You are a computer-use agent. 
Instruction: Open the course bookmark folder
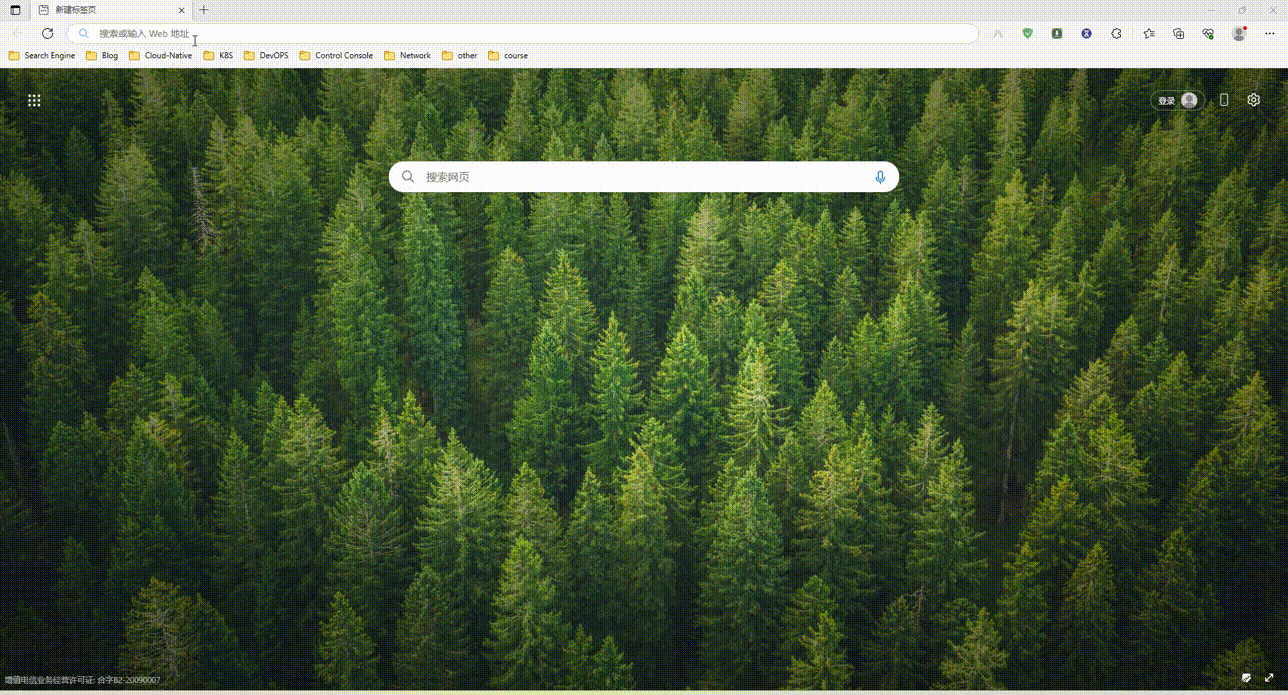[508, 56]
